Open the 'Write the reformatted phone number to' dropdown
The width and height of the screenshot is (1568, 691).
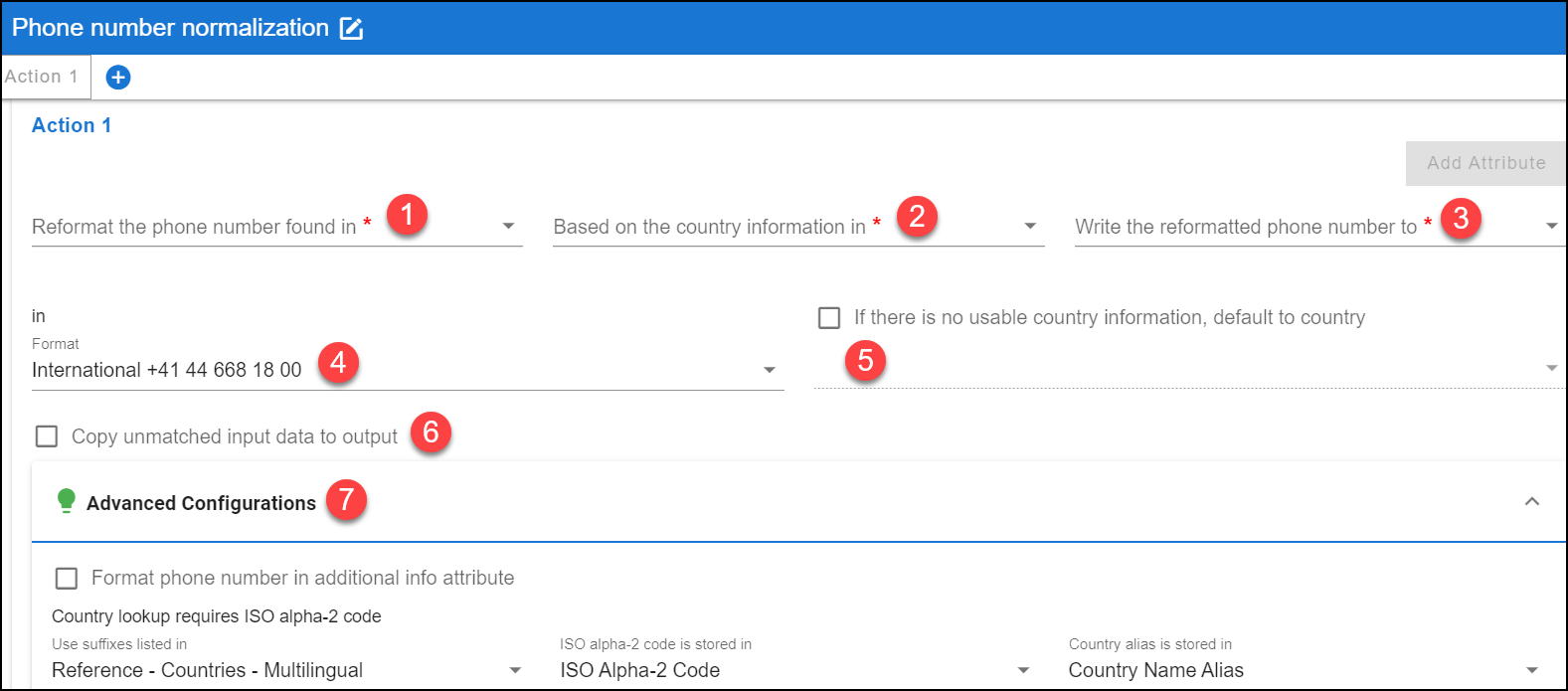coord(1319,227)
